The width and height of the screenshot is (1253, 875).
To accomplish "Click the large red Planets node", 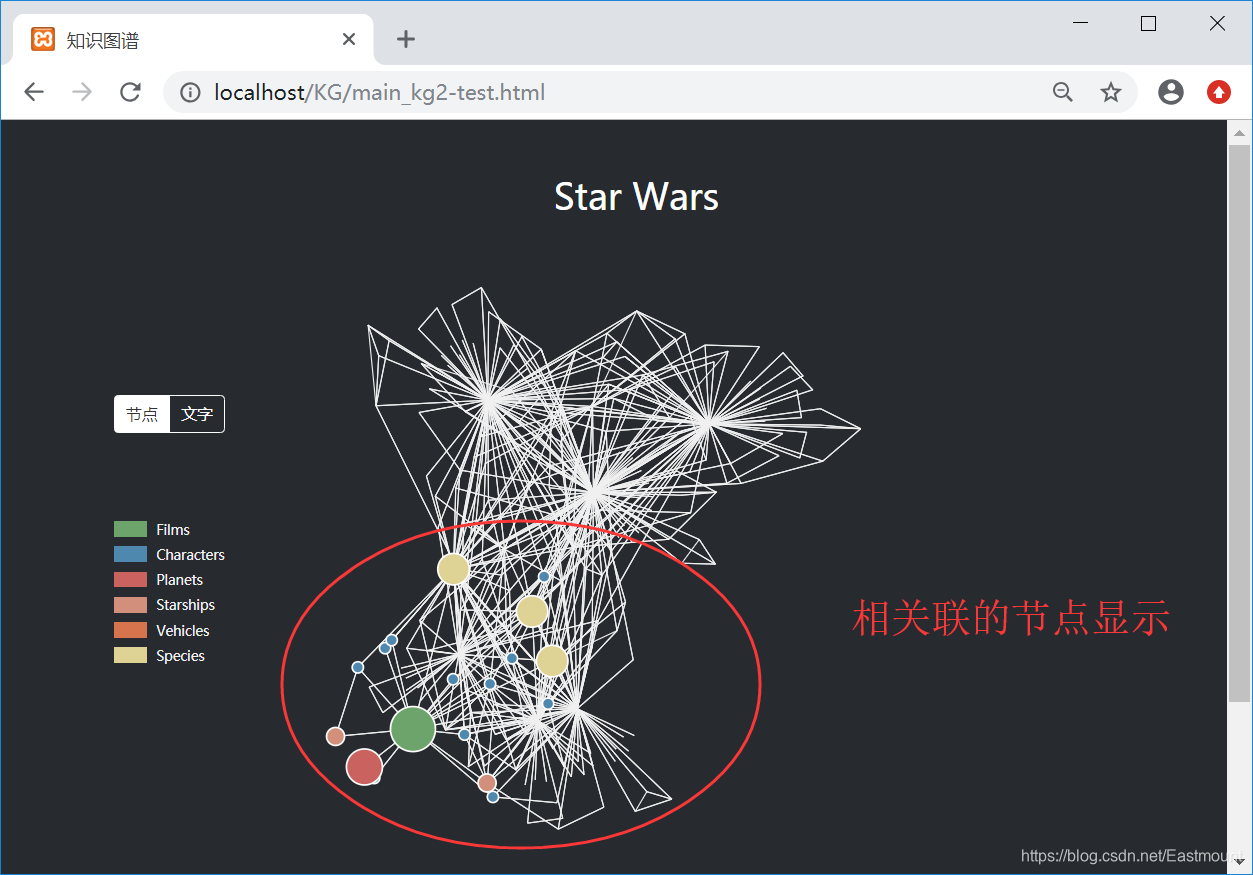I will (364, 767).
